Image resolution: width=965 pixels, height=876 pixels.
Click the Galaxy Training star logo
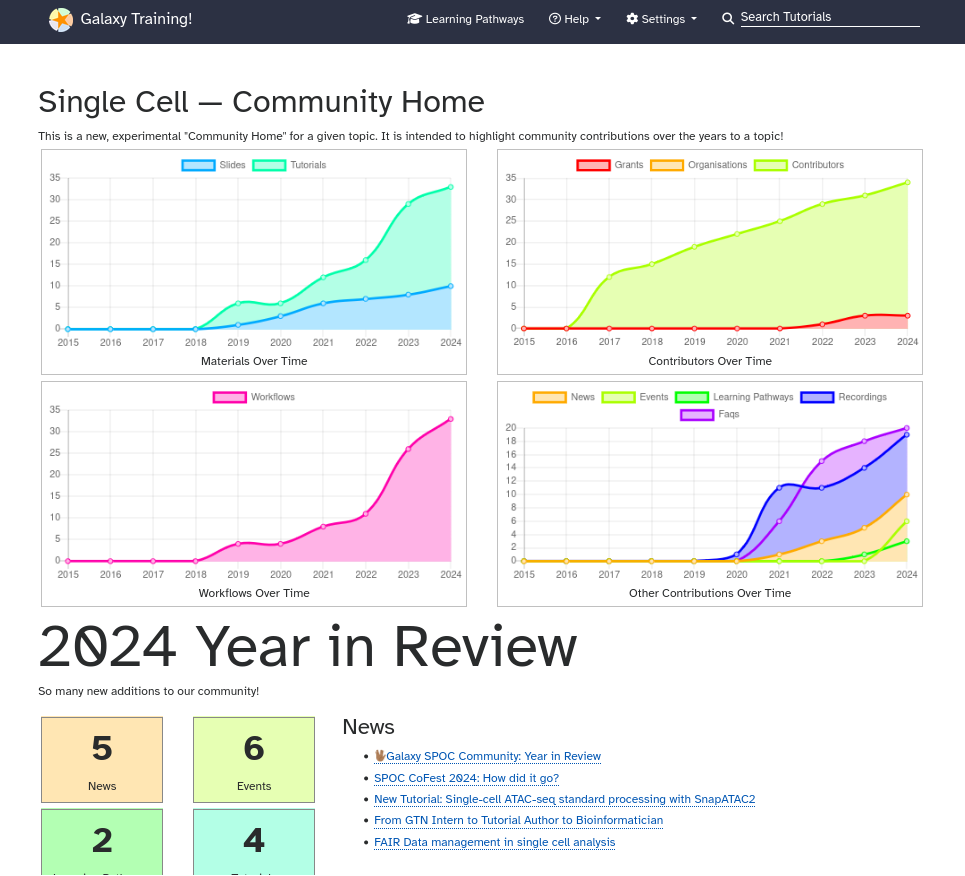(61, 20)
